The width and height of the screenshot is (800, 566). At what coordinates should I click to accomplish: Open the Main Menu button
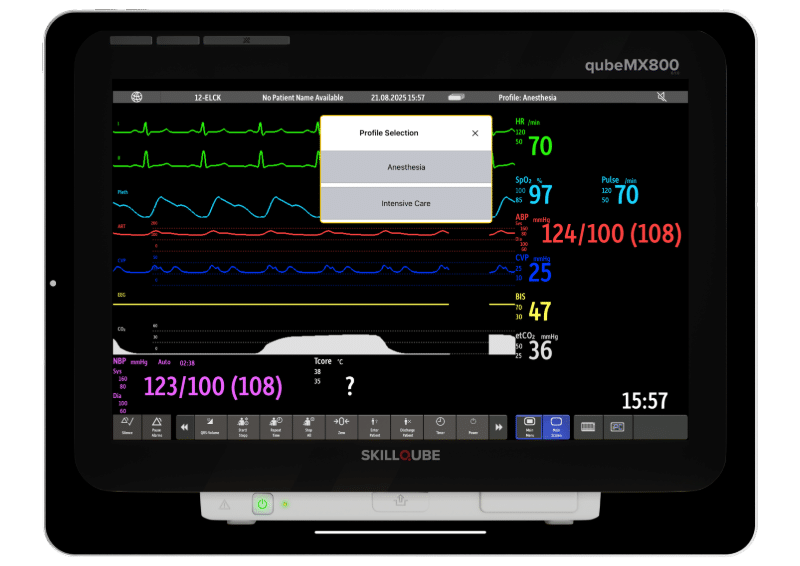(529, 427)
